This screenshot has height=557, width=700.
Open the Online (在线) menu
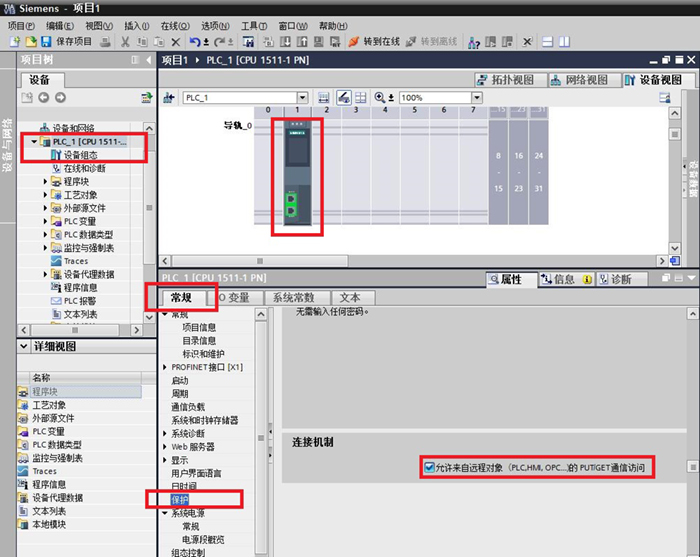175,25
